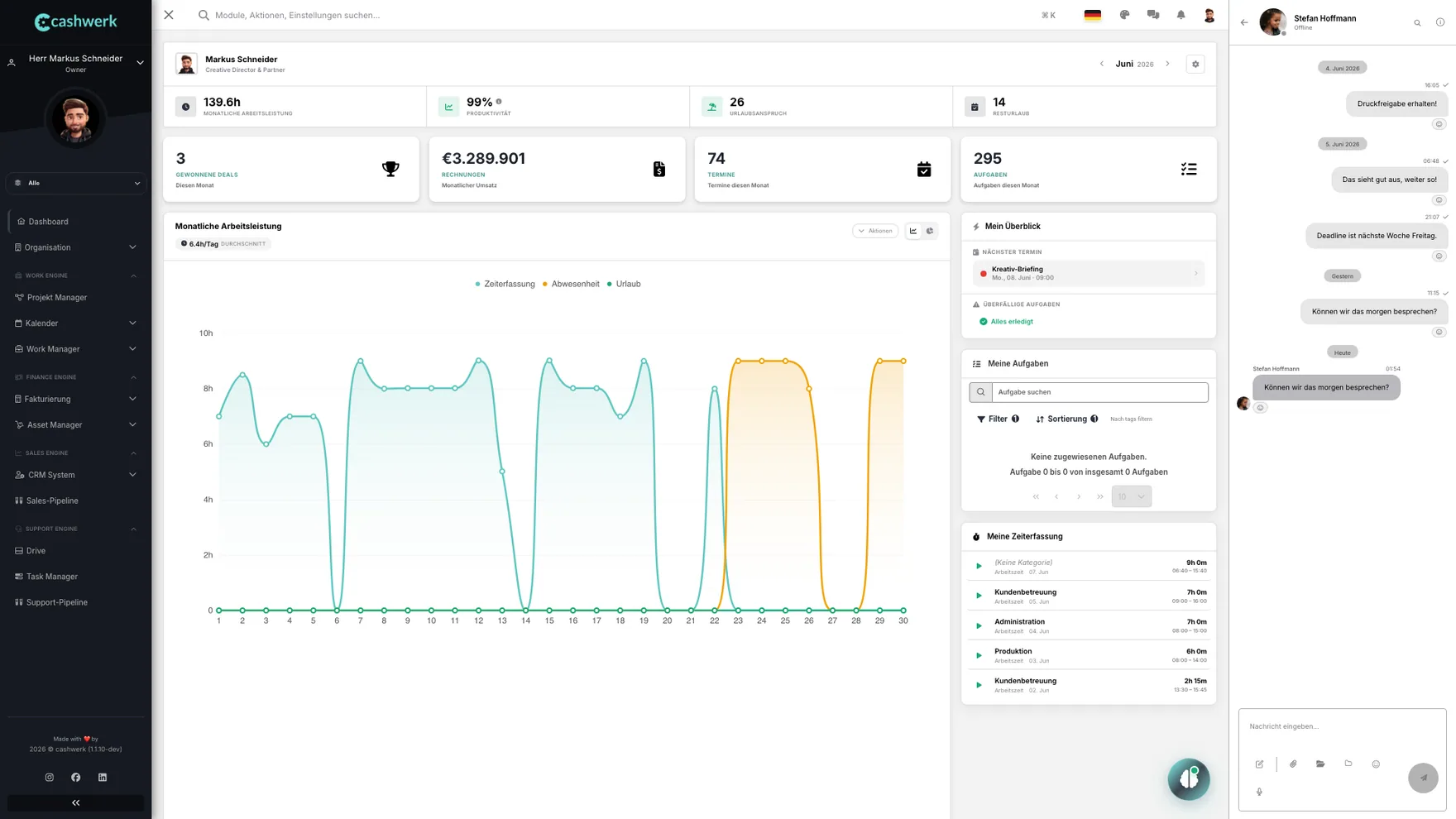Toggle Urlaub series in chart legend

(624, 284)
